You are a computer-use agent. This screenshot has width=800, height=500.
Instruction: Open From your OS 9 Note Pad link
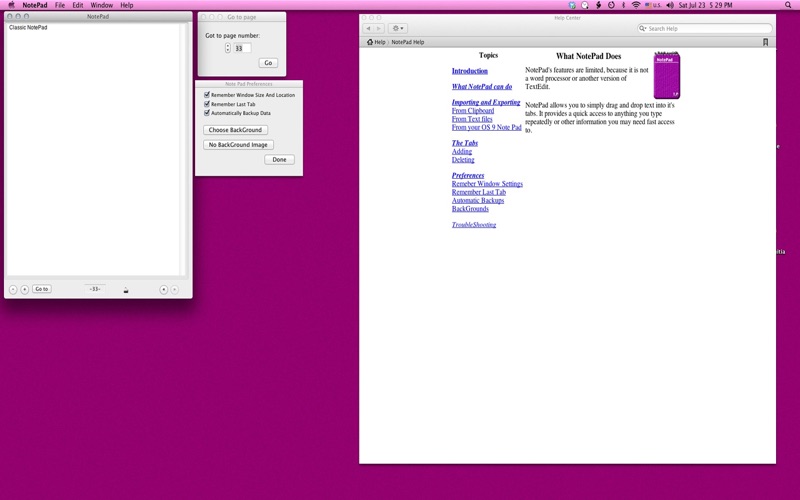point(487,128)
